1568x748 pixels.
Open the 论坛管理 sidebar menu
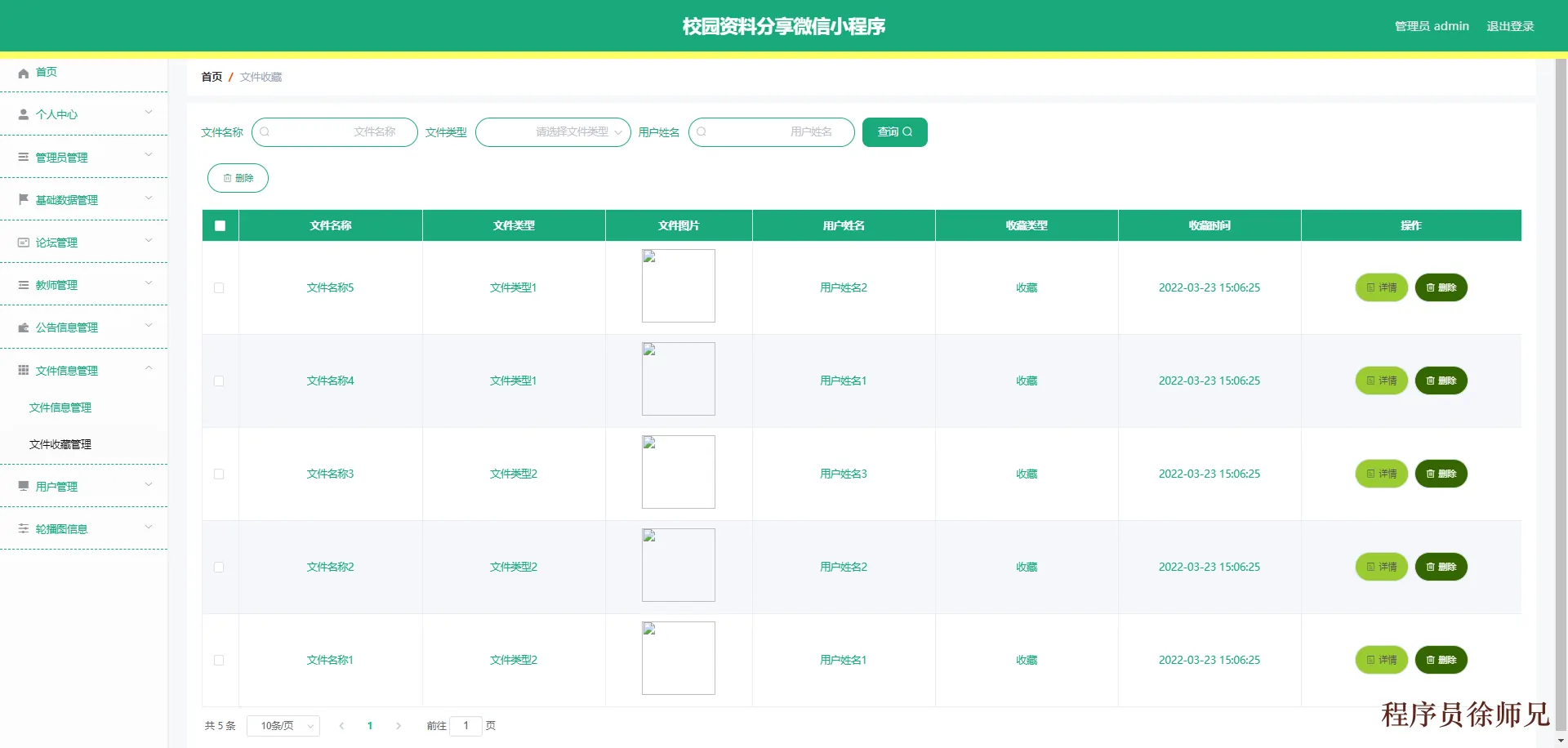pos(83,243)
